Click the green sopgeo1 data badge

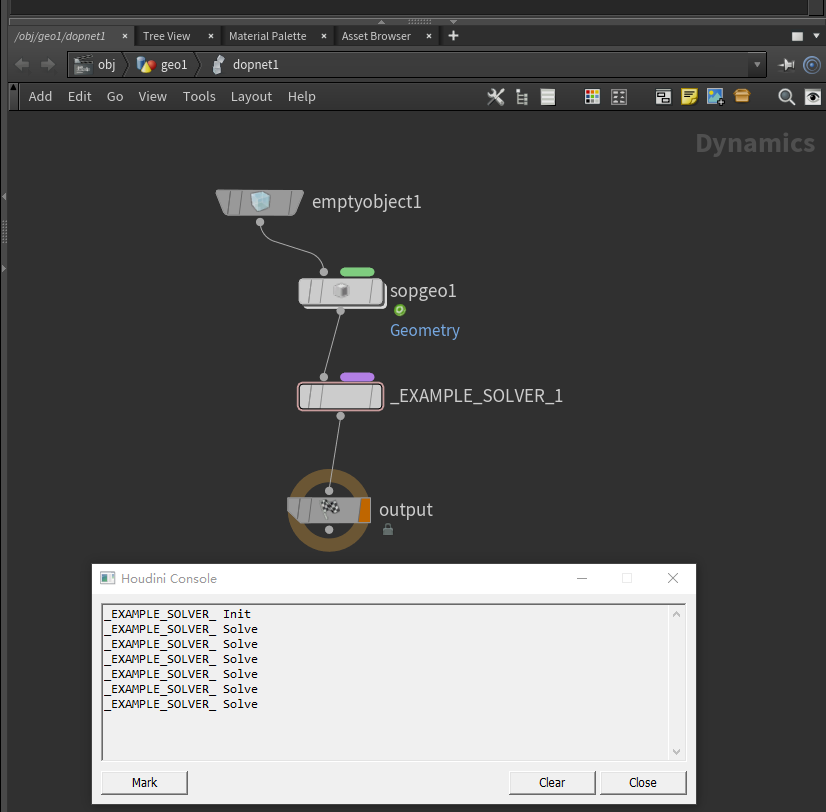[357, 272]
